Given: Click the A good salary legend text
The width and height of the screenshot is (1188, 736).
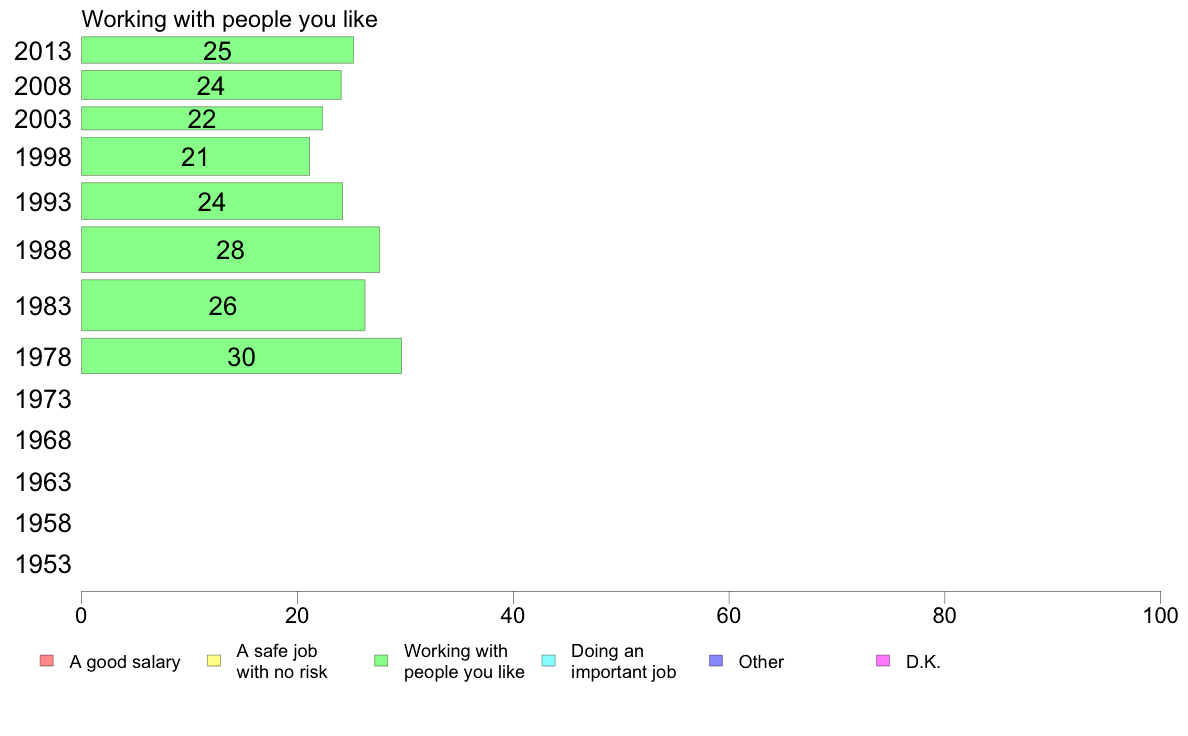Looking at the screenshot, I should tap(125, 662).
